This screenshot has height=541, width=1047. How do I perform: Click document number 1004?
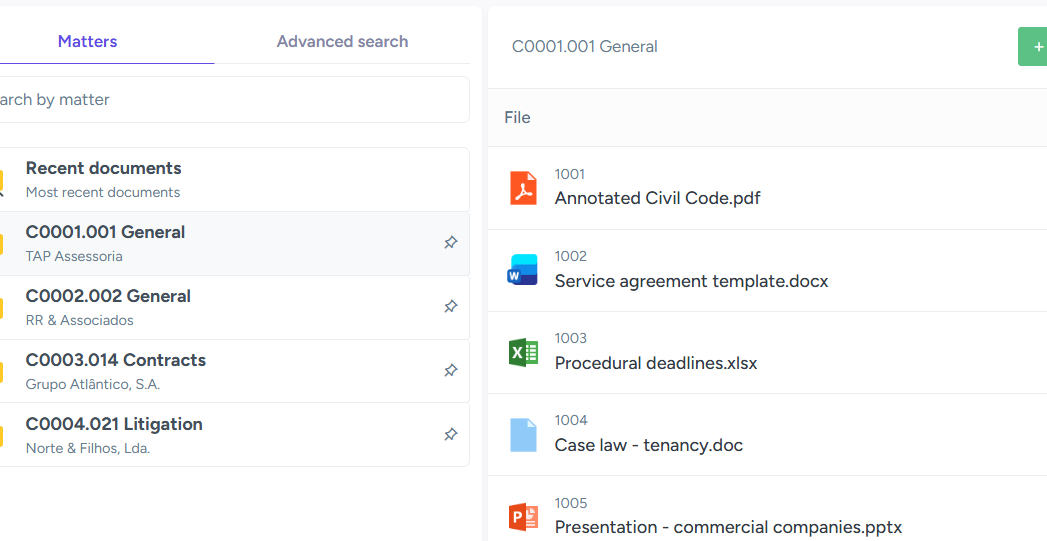click(571, 421)
